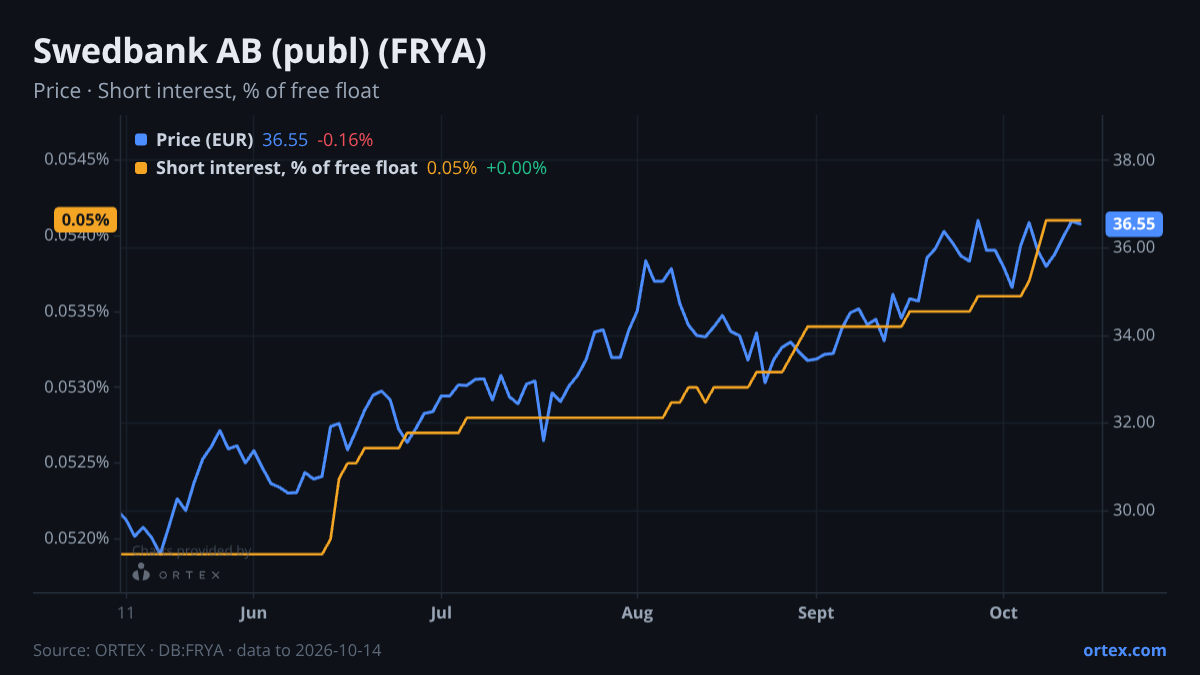Click the 0.0520% left axis label
1200x675 pixels.
[x=77, y=538]
